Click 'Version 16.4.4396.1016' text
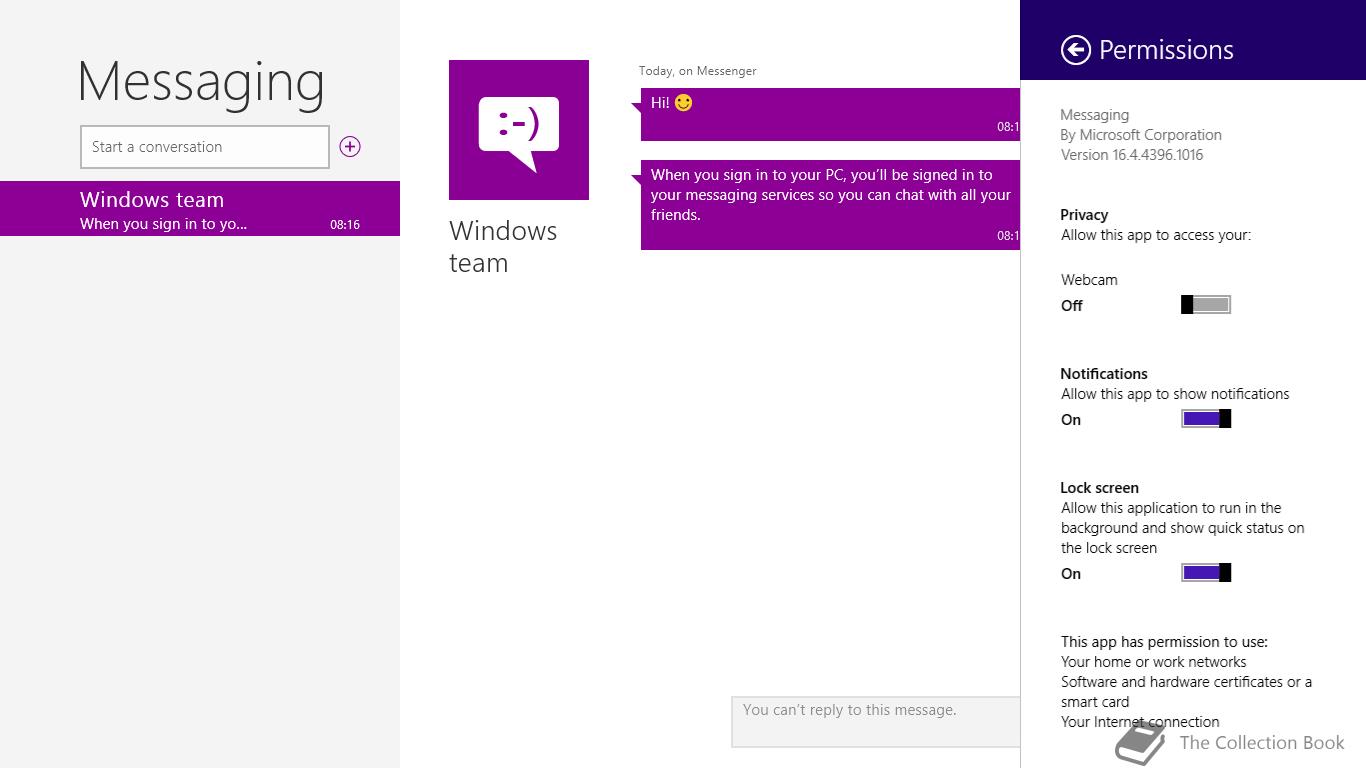1366x768 pixels. coord(1132,155)
